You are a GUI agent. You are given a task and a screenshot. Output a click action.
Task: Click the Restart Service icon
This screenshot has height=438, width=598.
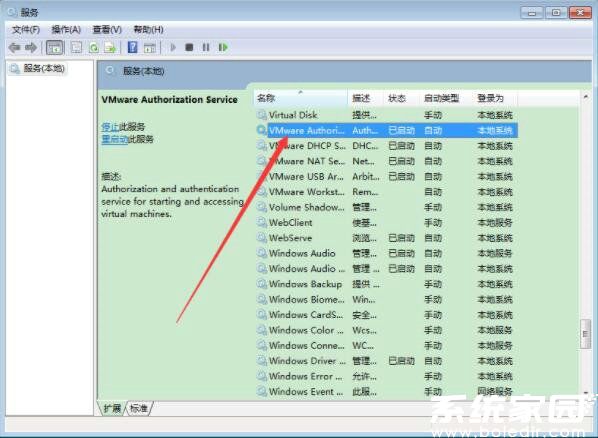coord(223,47)
